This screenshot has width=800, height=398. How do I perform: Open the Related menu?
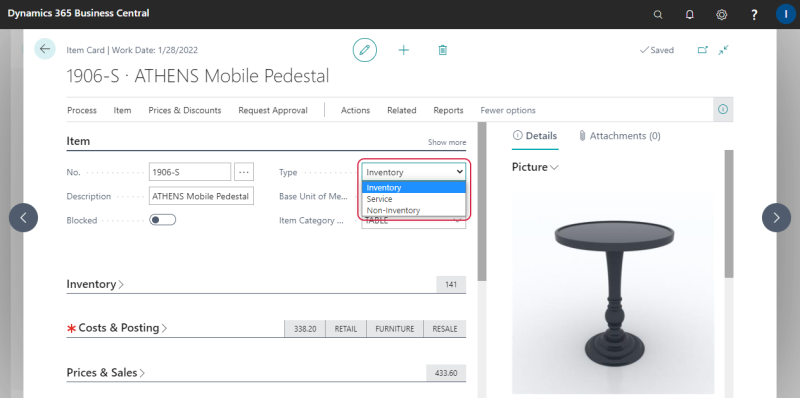(x=402, y=110)
